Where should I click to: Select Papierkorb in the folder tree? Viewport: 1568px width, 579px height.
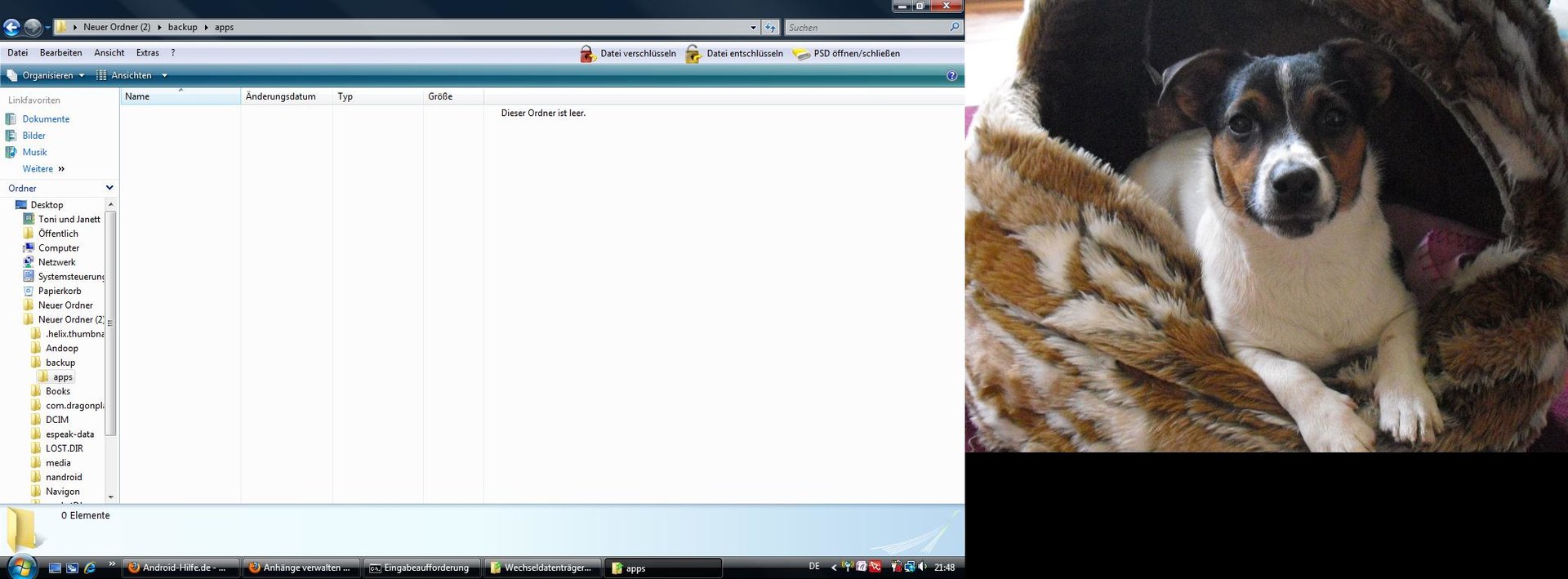[60, 291]
